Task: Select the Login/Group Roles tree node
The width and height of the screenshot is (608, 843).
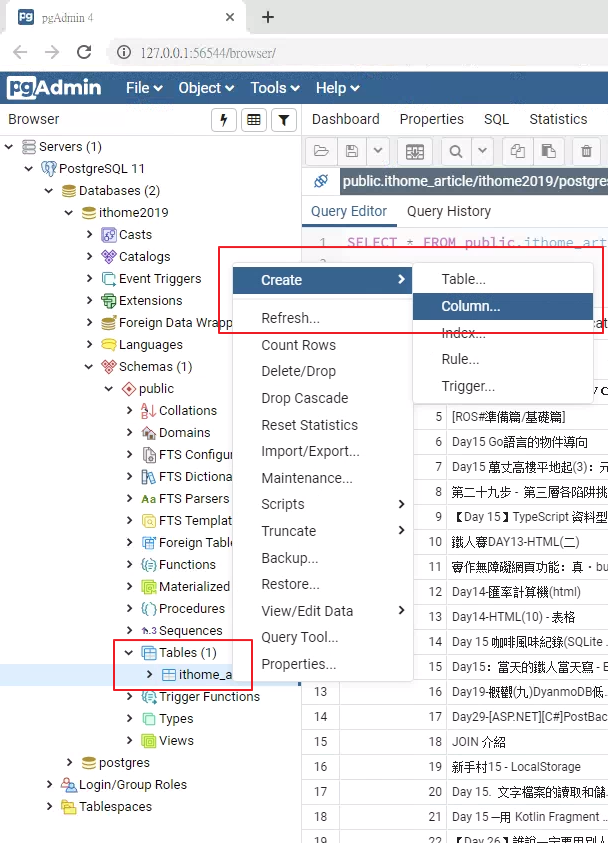Action: [132, 785]
